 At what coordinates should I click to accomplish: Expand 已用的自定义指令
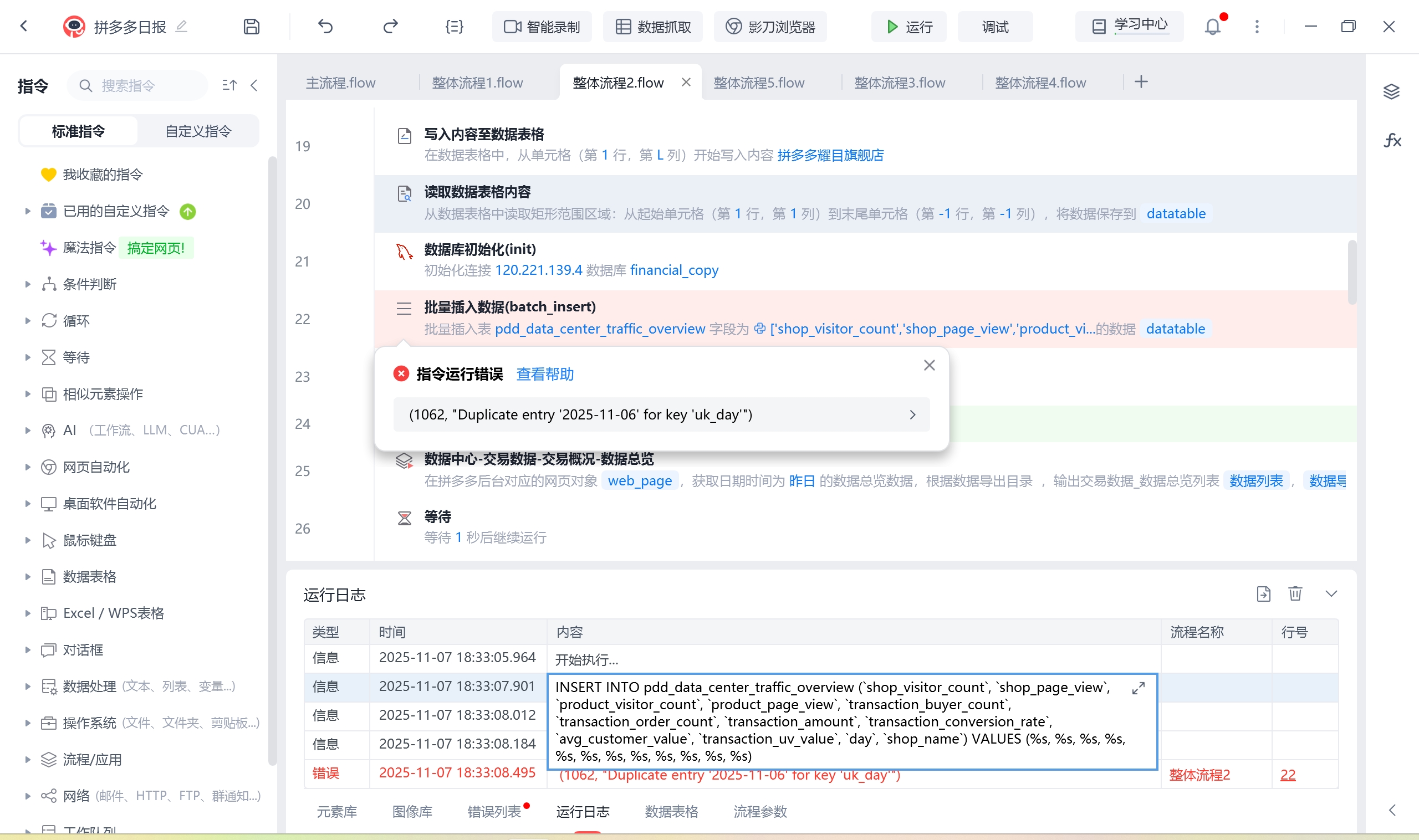[x=27, y=211]
